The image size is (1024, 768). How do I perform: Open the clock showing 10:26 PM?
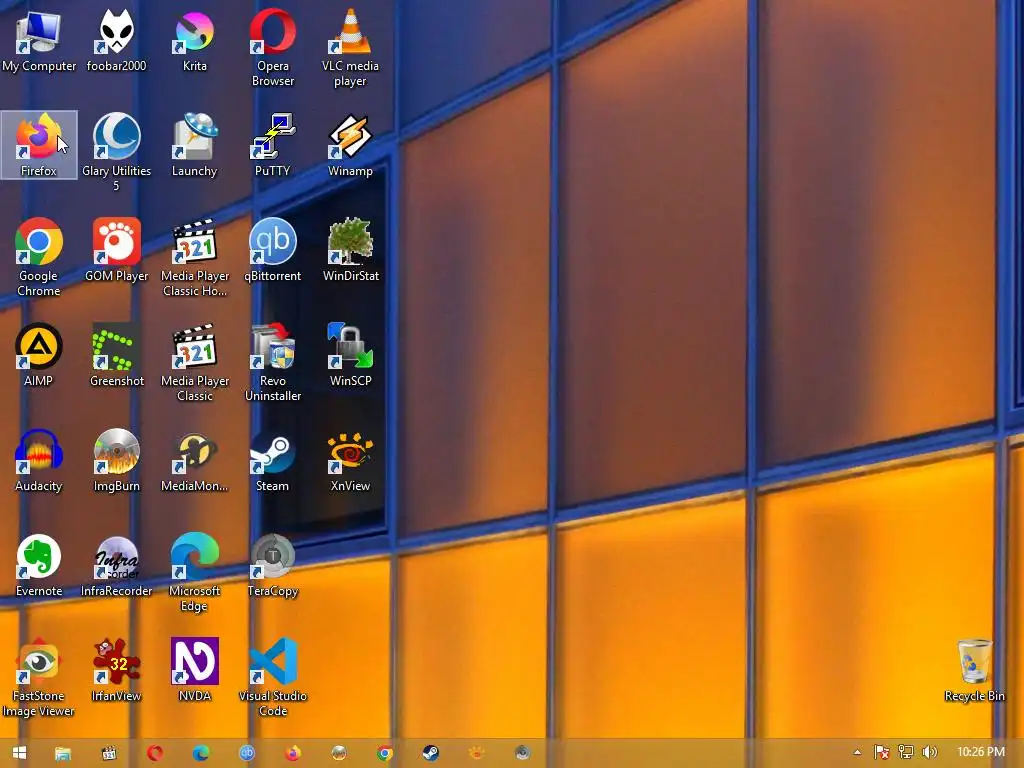pos(980,752)
